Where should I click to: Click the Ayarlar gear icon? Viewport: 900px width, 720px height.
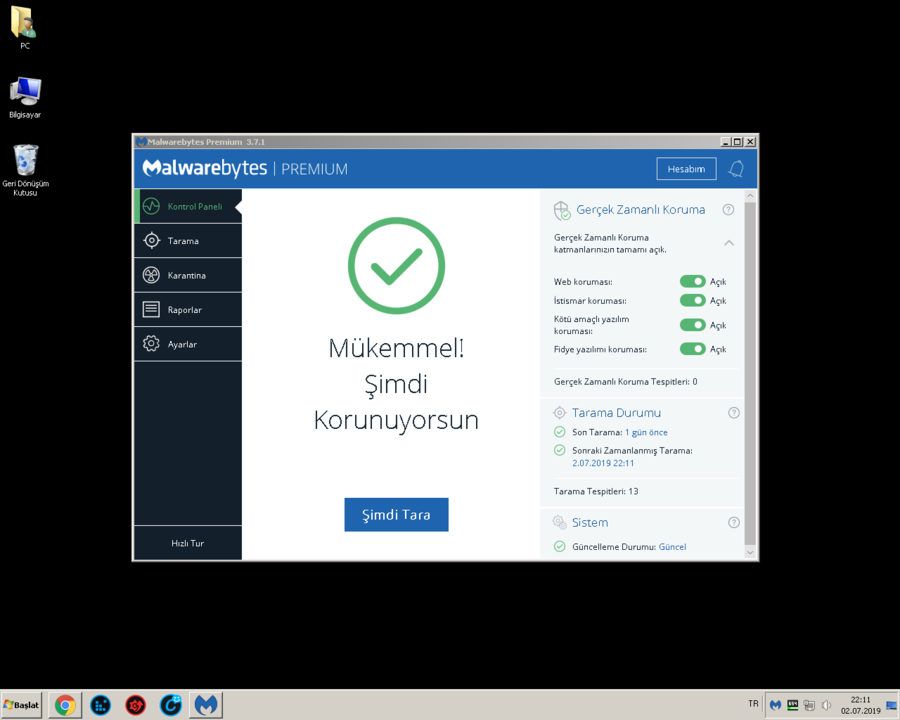pos(151,344)
